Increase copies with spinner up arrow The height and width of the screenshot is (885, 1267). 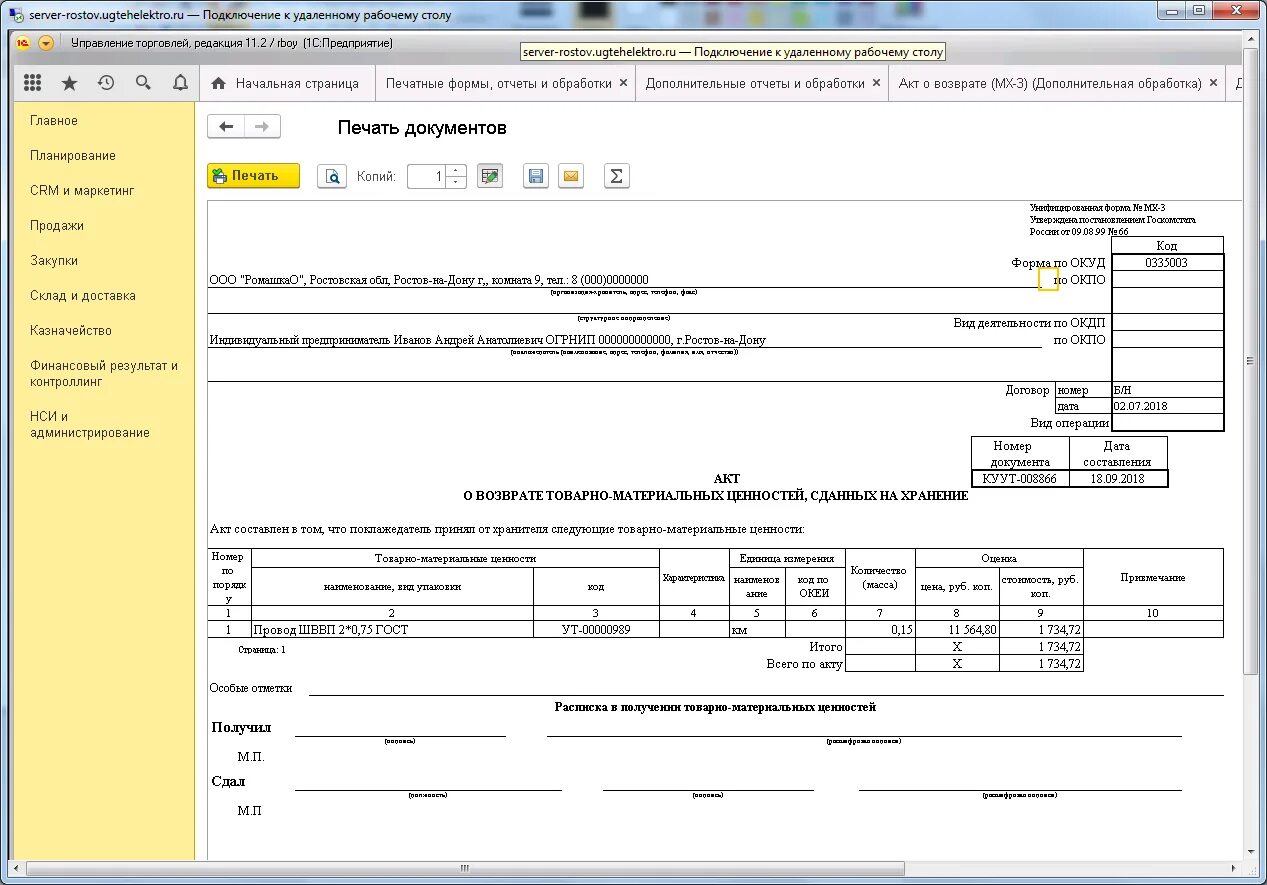pos(456,170)
